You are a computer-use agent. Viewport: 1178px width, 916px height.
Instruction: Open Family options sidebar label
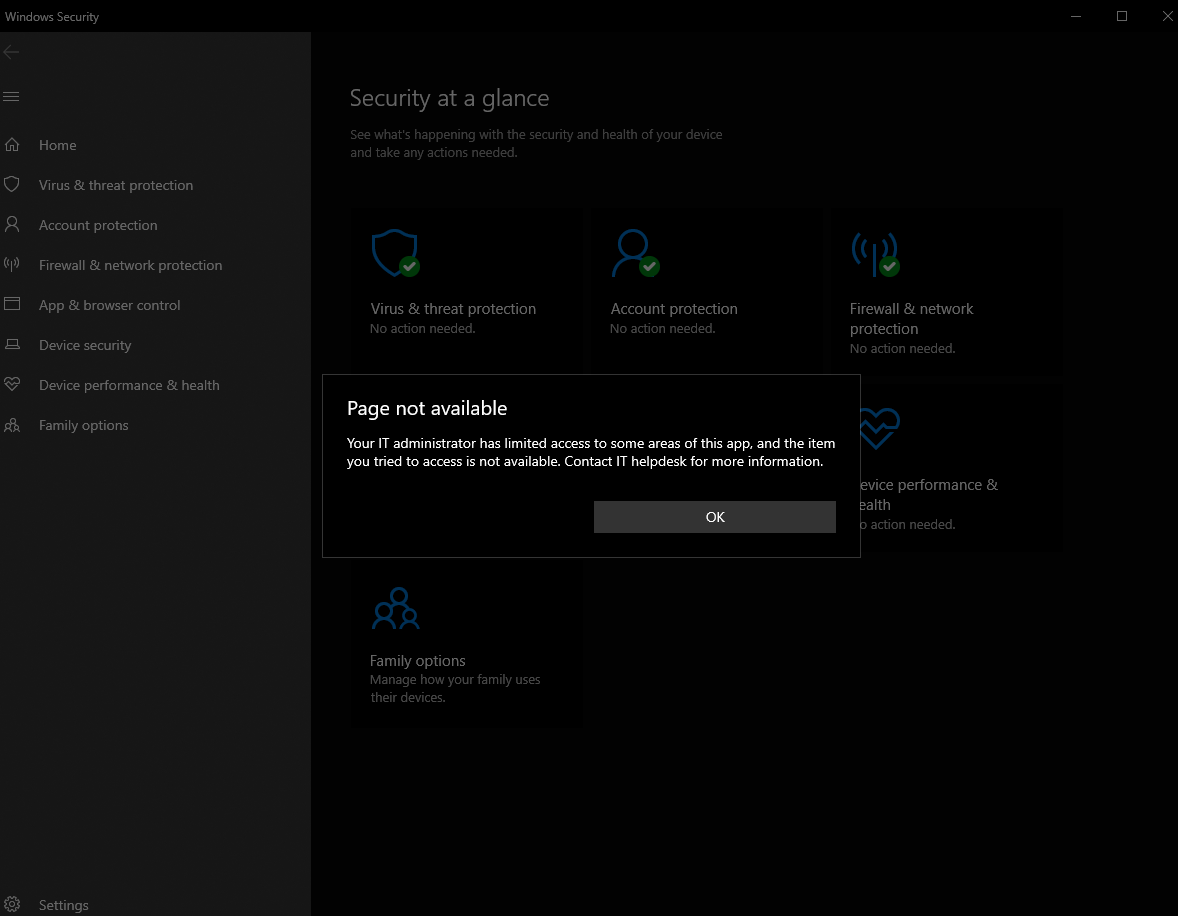83,425
